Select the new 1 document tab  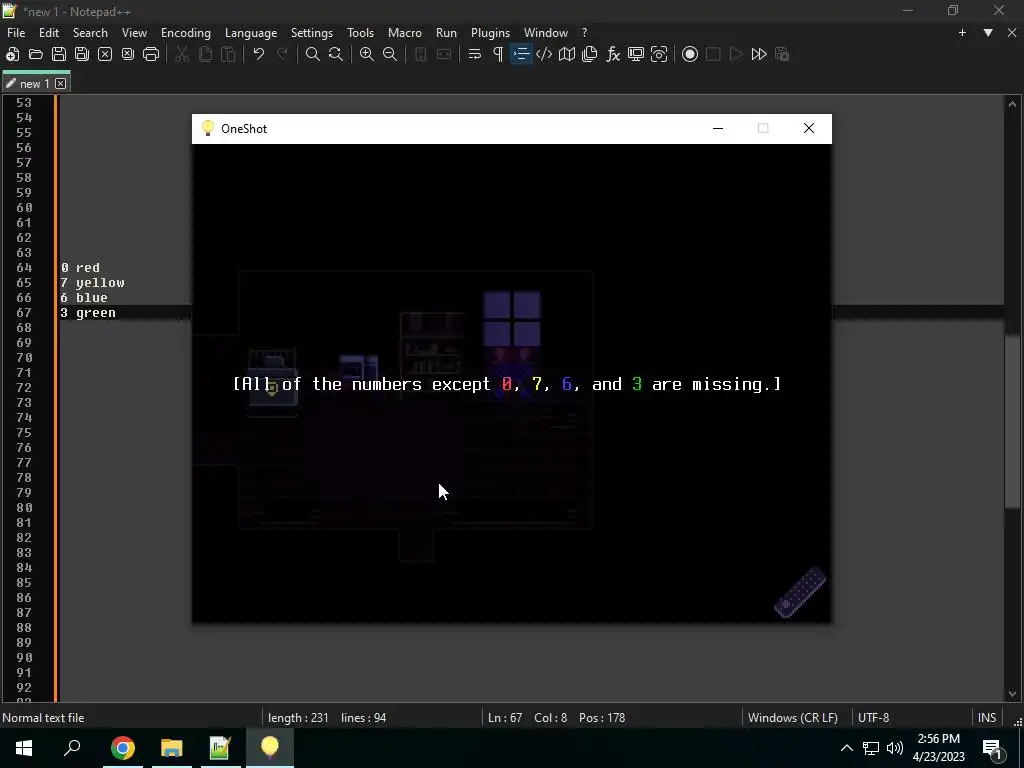[35, 84]
